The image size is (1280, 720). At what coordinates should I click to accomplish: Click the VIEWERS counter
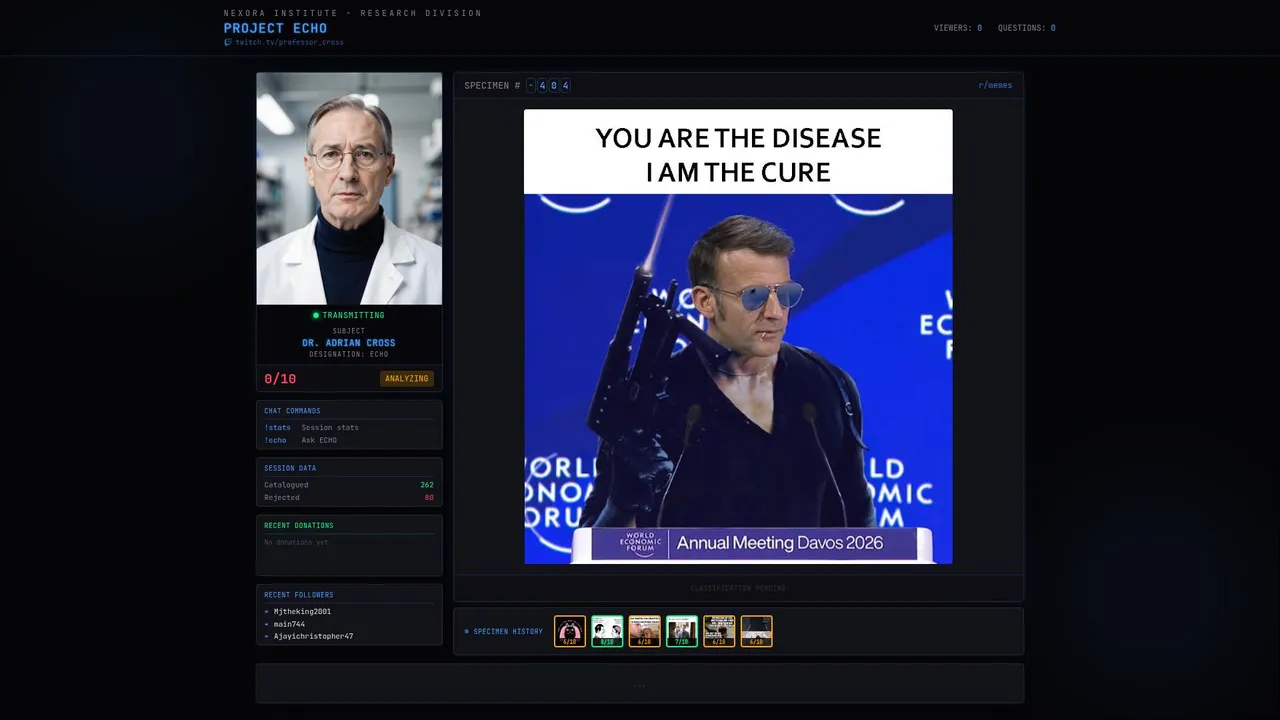coord(958,28)
